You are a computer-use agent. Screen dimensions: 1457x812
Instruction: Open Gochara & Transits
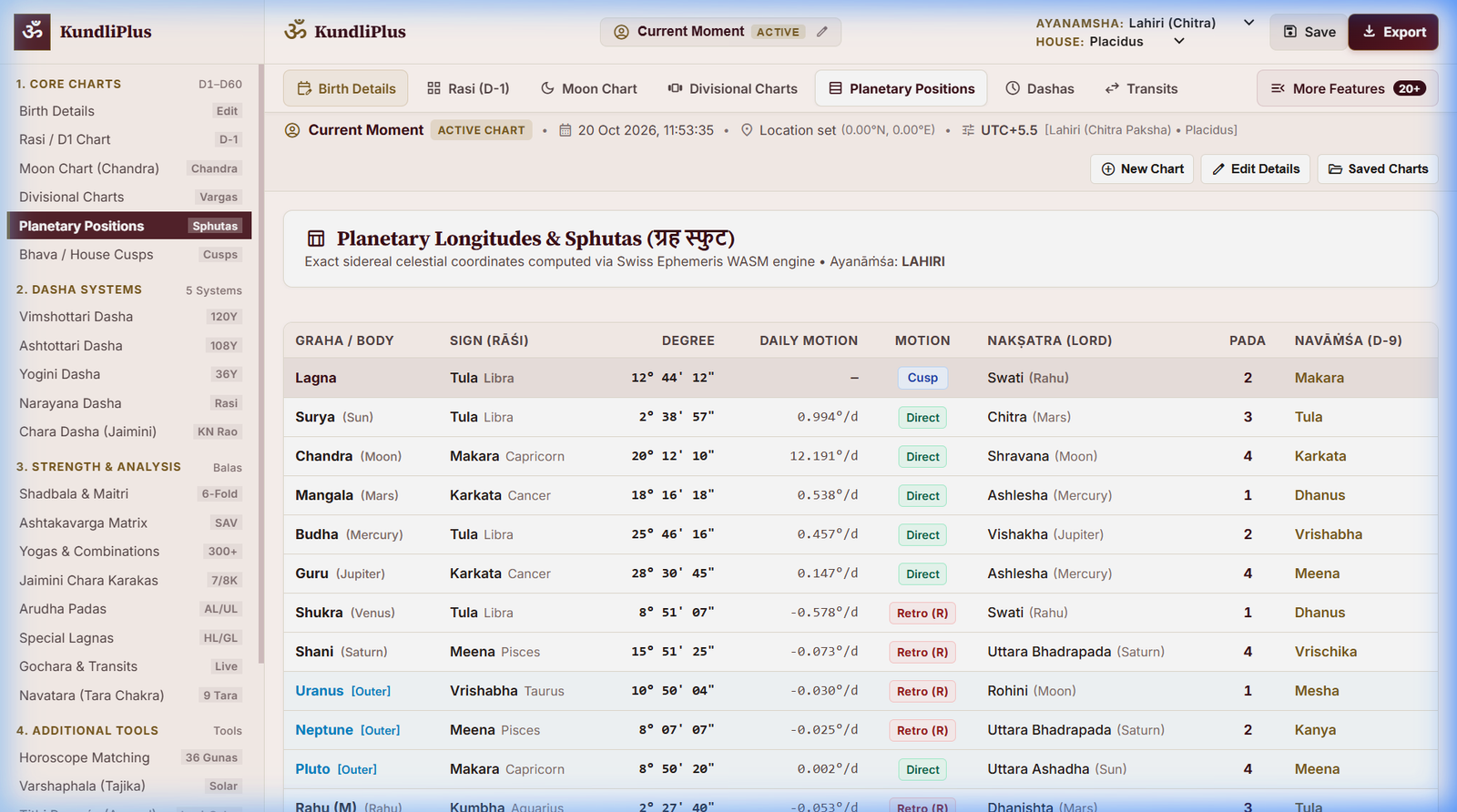point(129,666)
